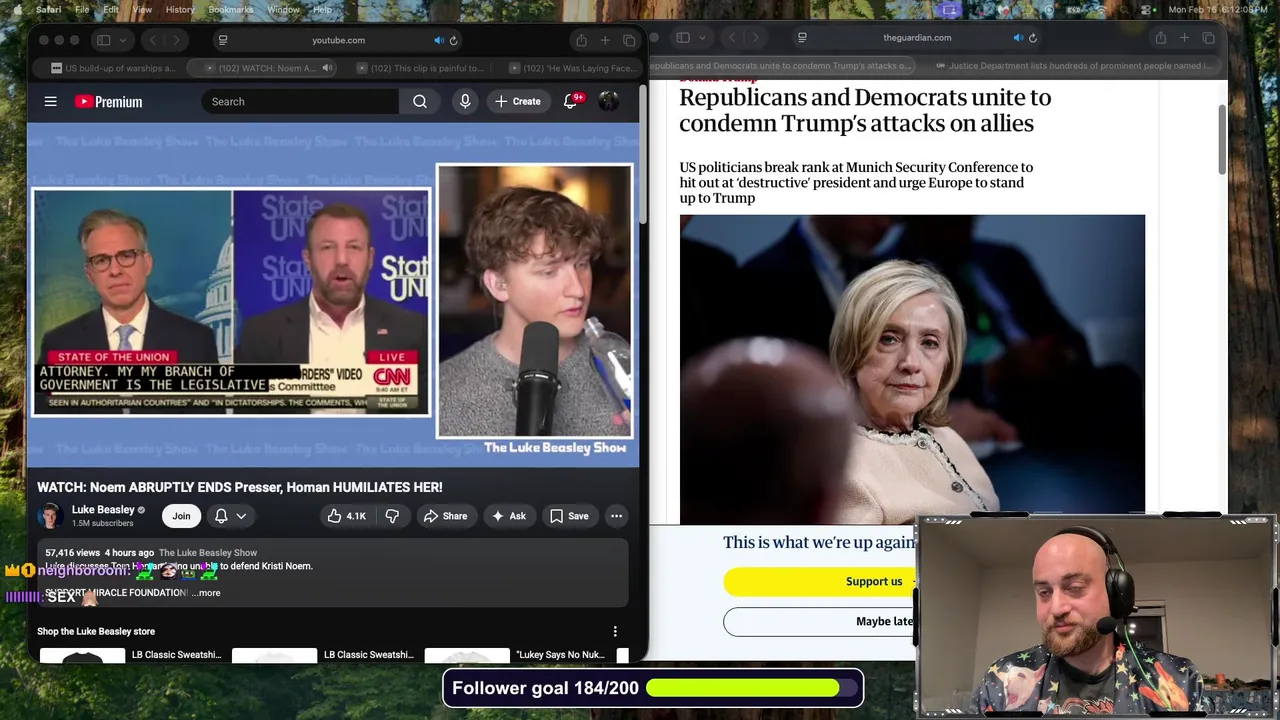Click the youtube.com address bar
The image size is (1280, 720).
(x=338, y=40)
